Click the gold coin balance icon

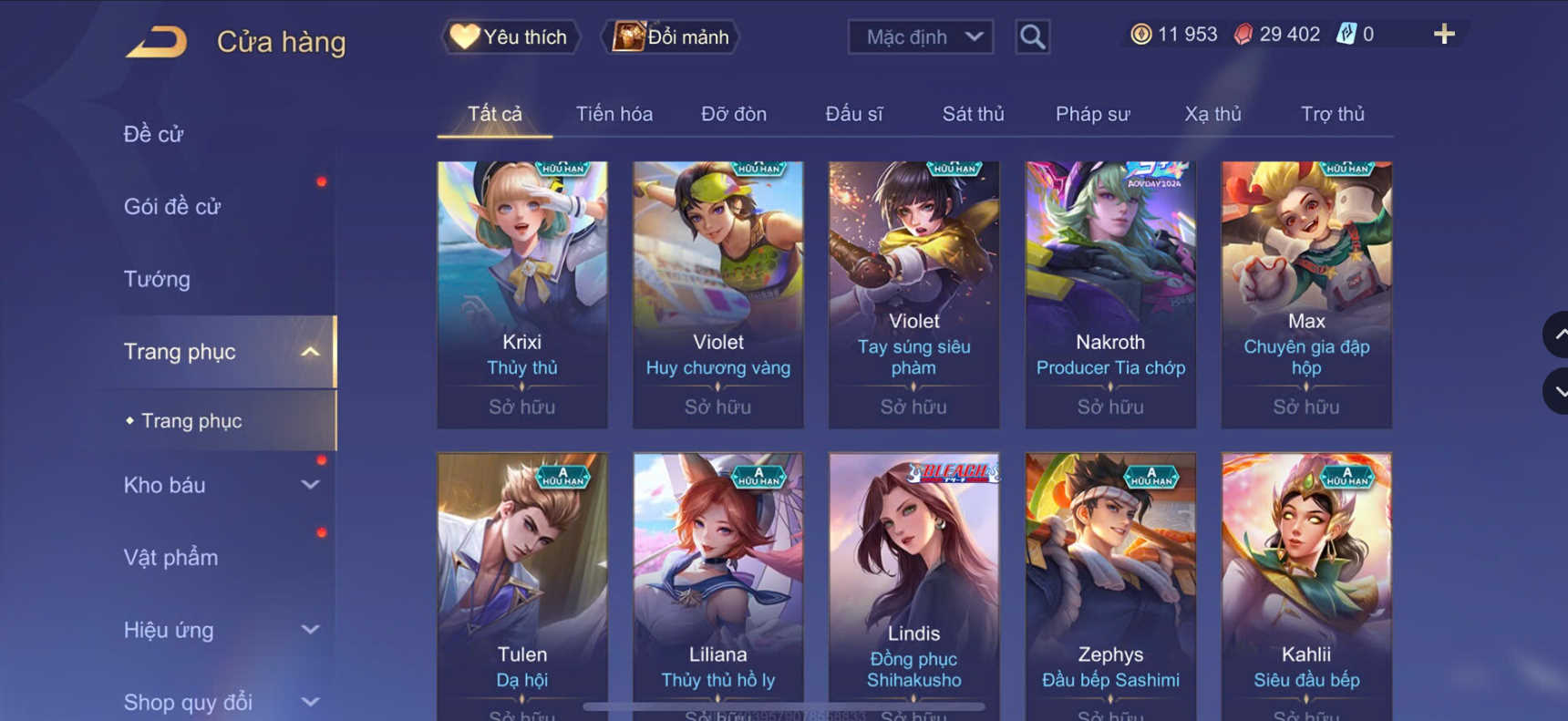point(1140,35)
